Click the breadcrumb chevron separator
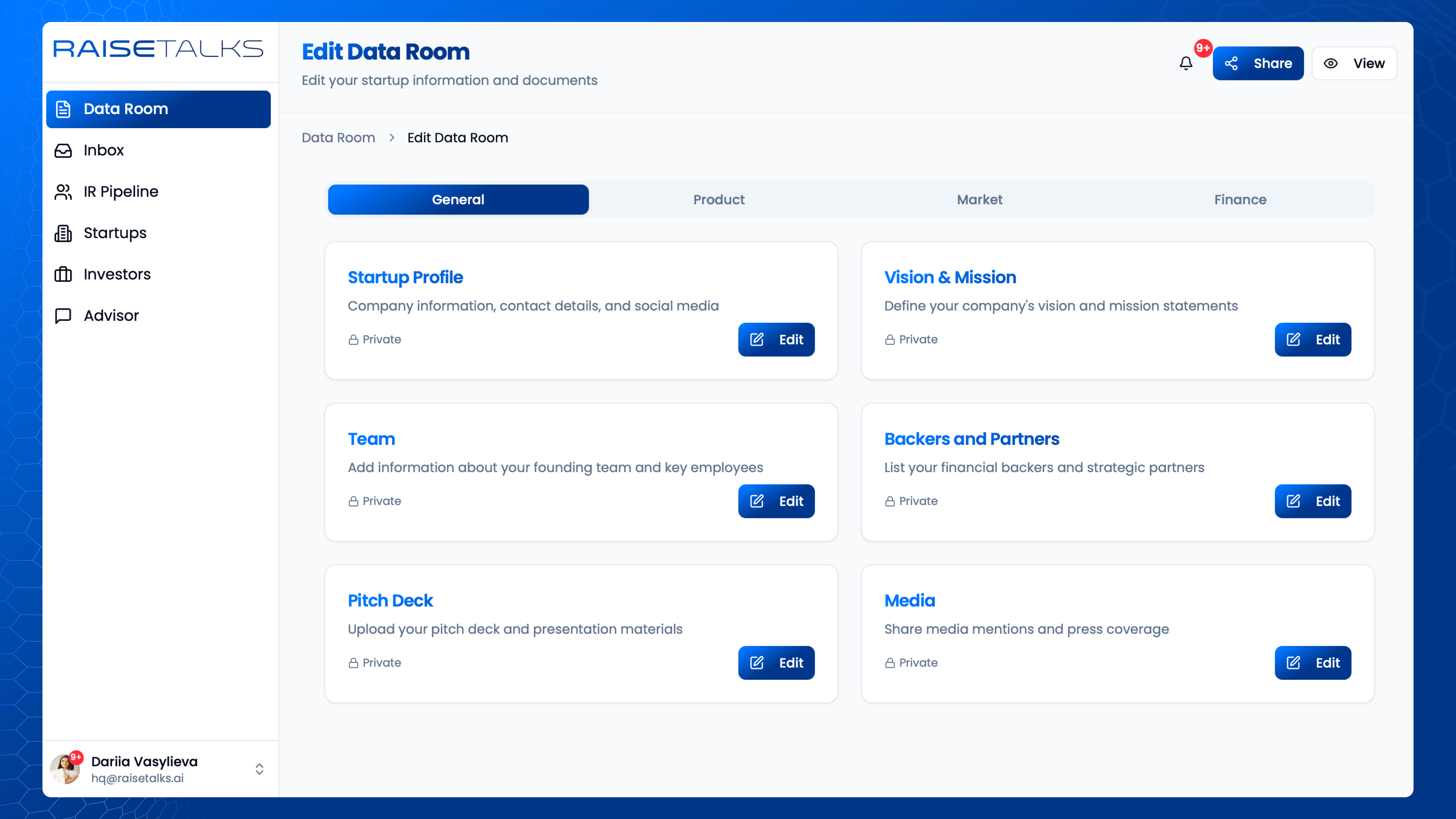1456x819 pixels. click(x=392, y=138)
